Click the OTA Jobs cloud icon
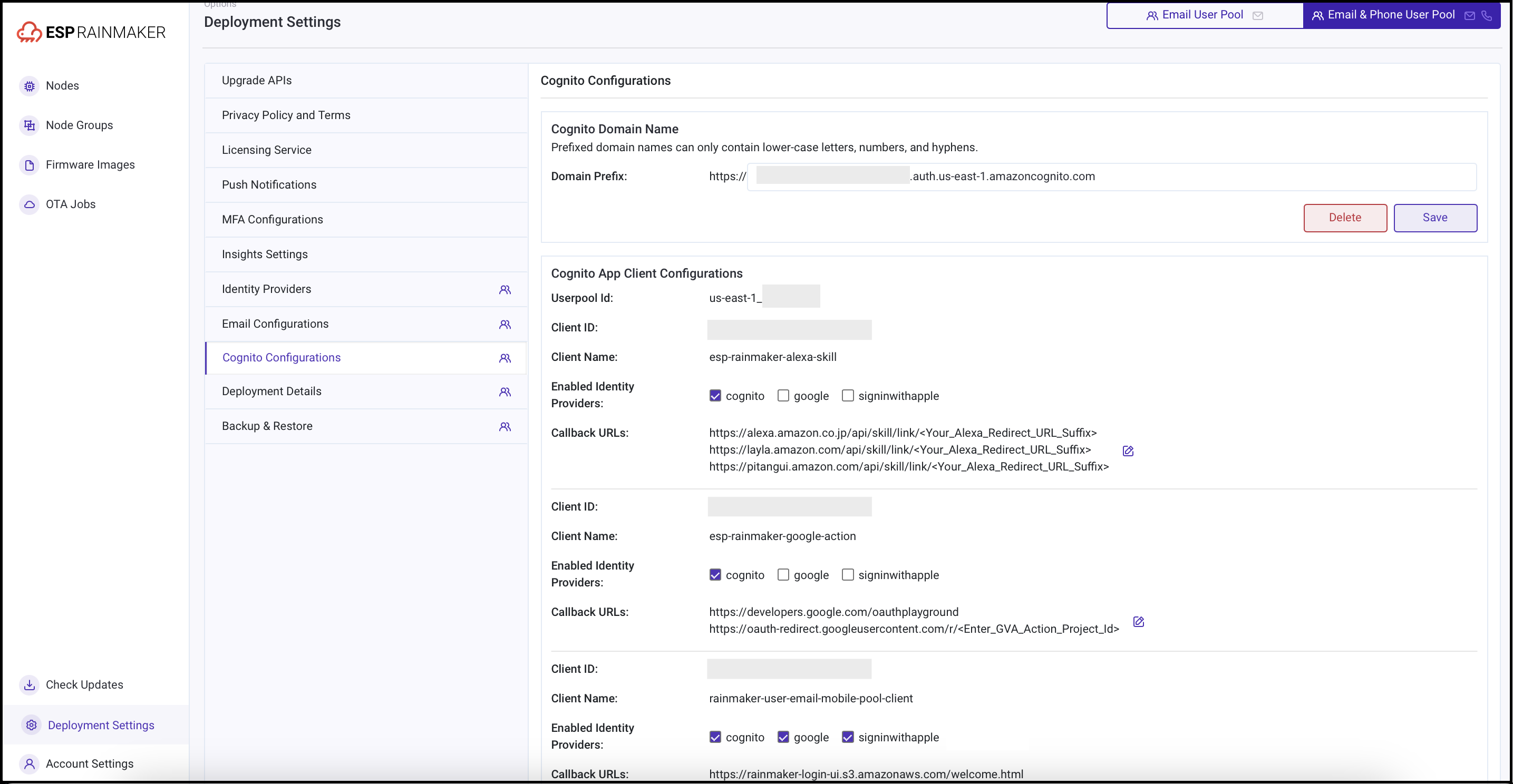Viewport: 1513px width, 784px height. pyautogui.click(x=30, y=204)
